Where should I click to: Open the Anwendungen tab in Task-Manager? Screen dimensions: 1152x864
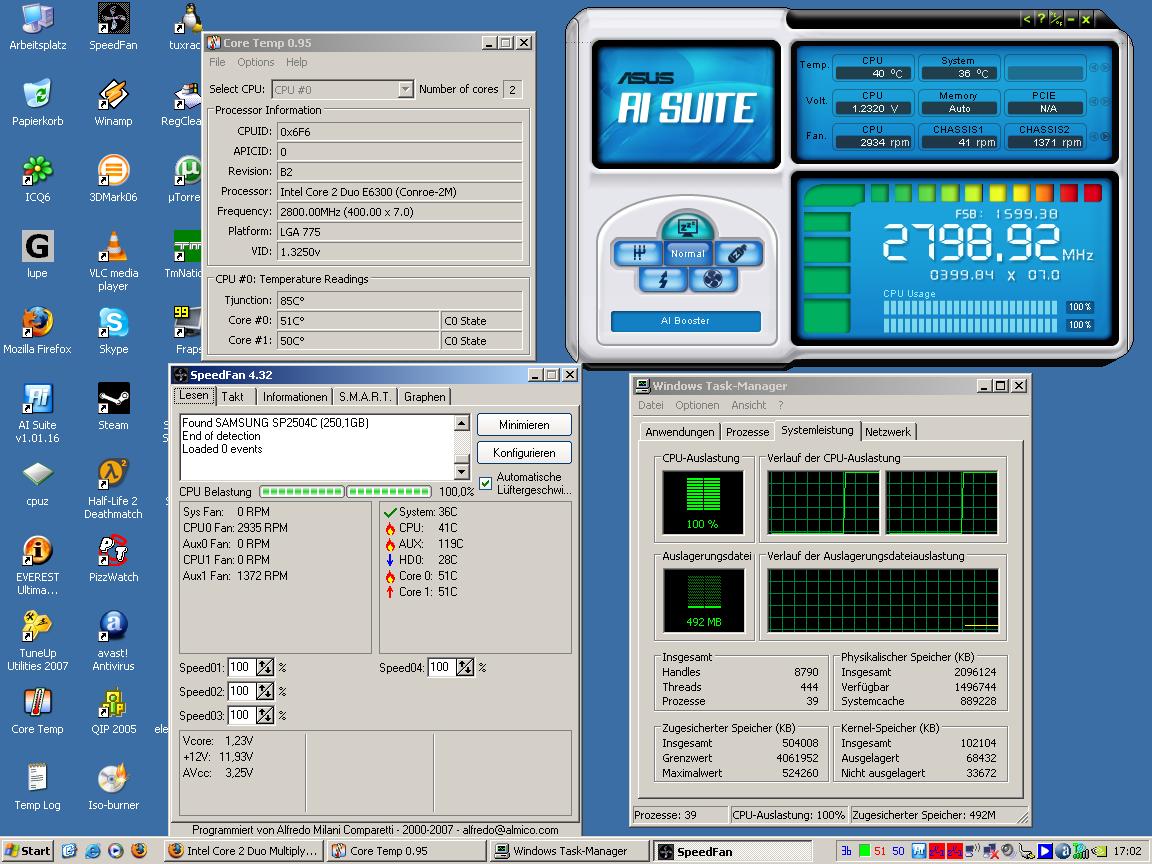tap(680, 432)
